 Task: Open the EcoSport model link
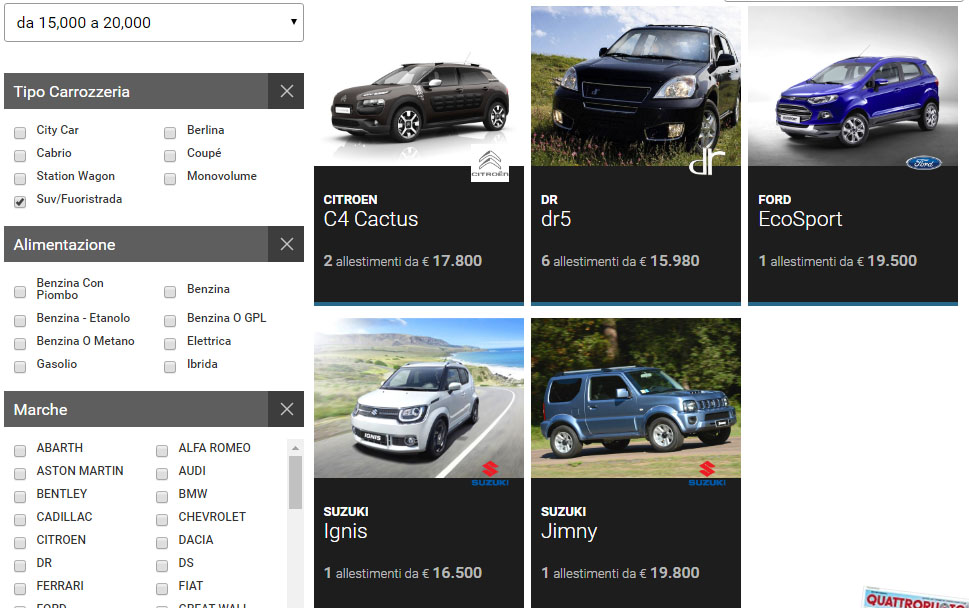800,219
